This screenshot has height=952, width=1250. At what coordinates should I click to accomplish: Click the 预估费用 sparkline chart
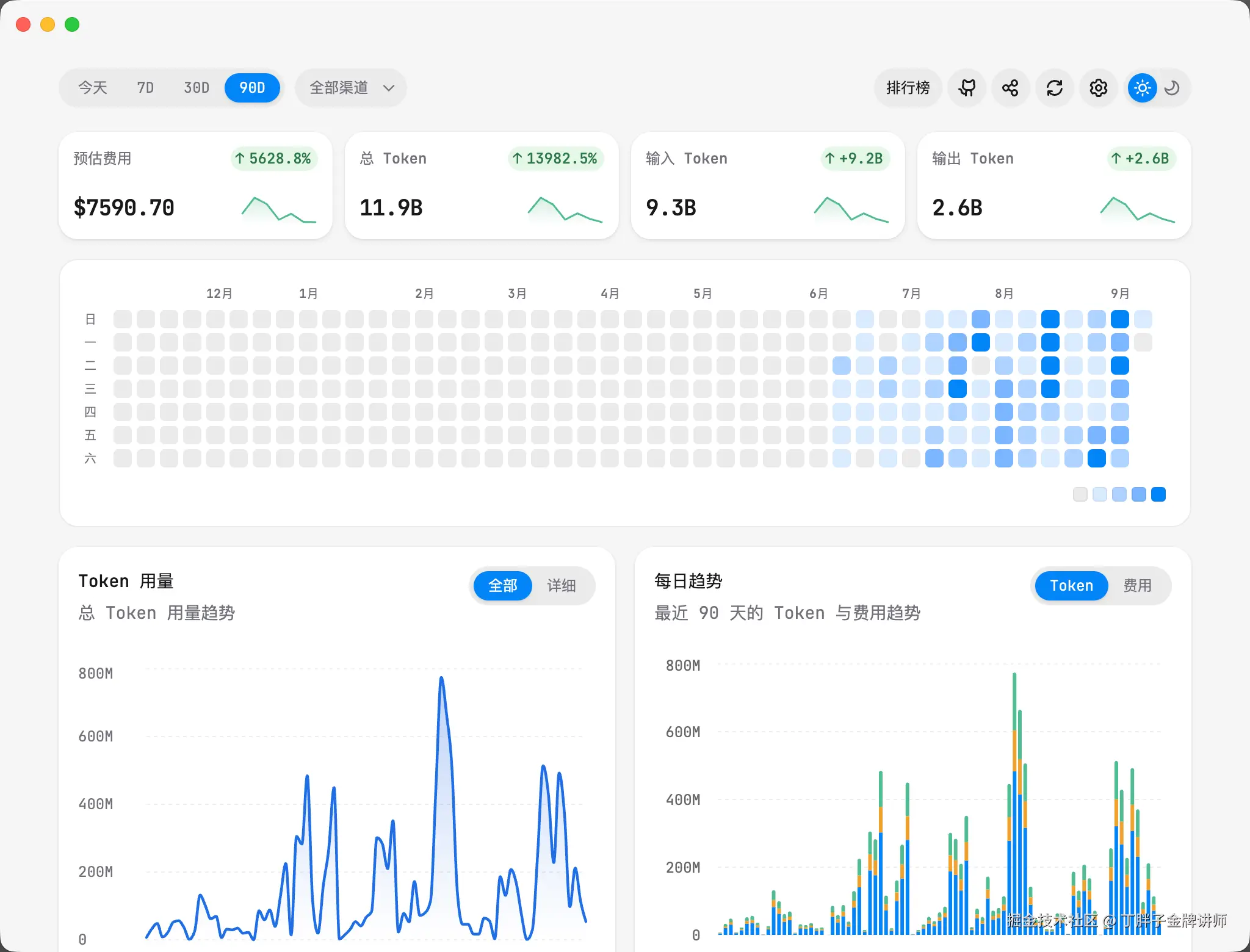(279, 209)
